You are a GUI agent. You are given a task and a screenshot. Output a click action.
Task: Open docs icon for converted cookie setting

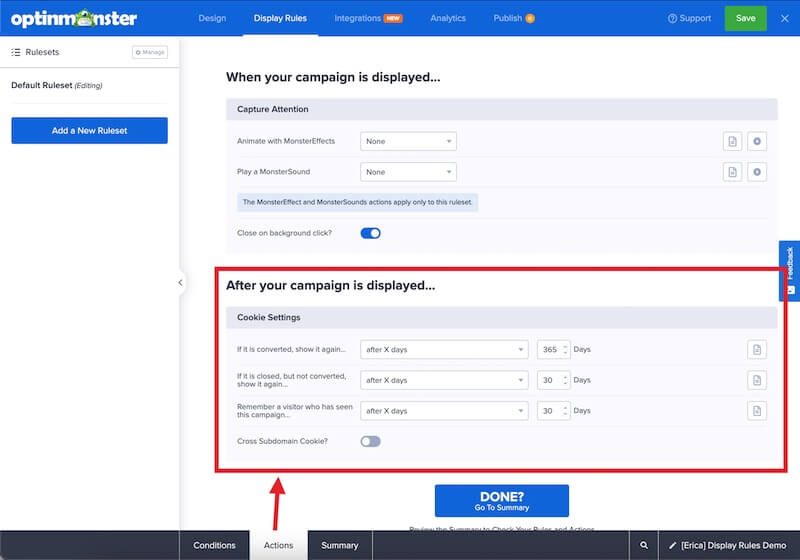pos(757,349)
